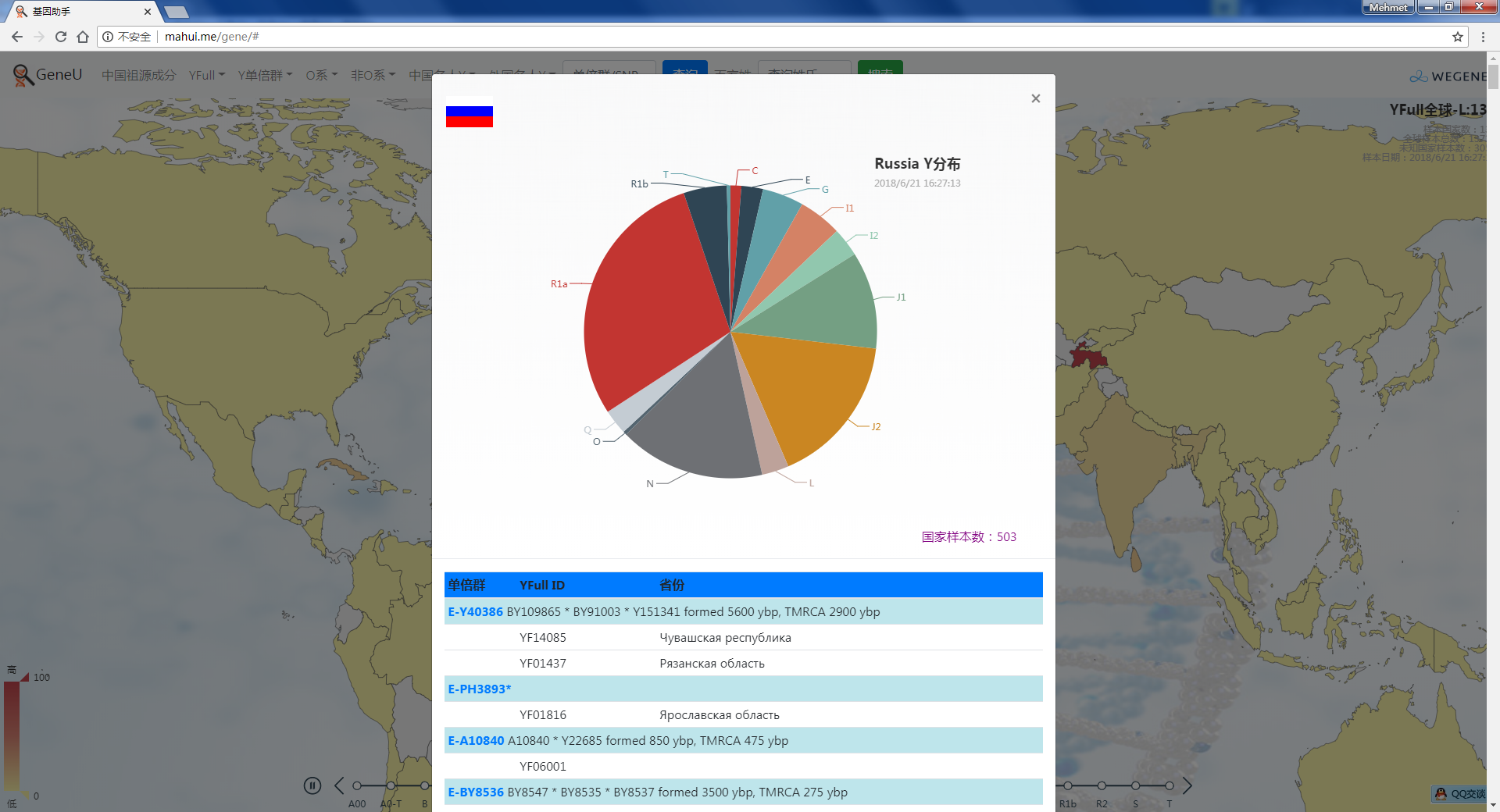1500x812 pixels.
Task: Expand the YFull dropdown menu
Action: tap(206, 75)
